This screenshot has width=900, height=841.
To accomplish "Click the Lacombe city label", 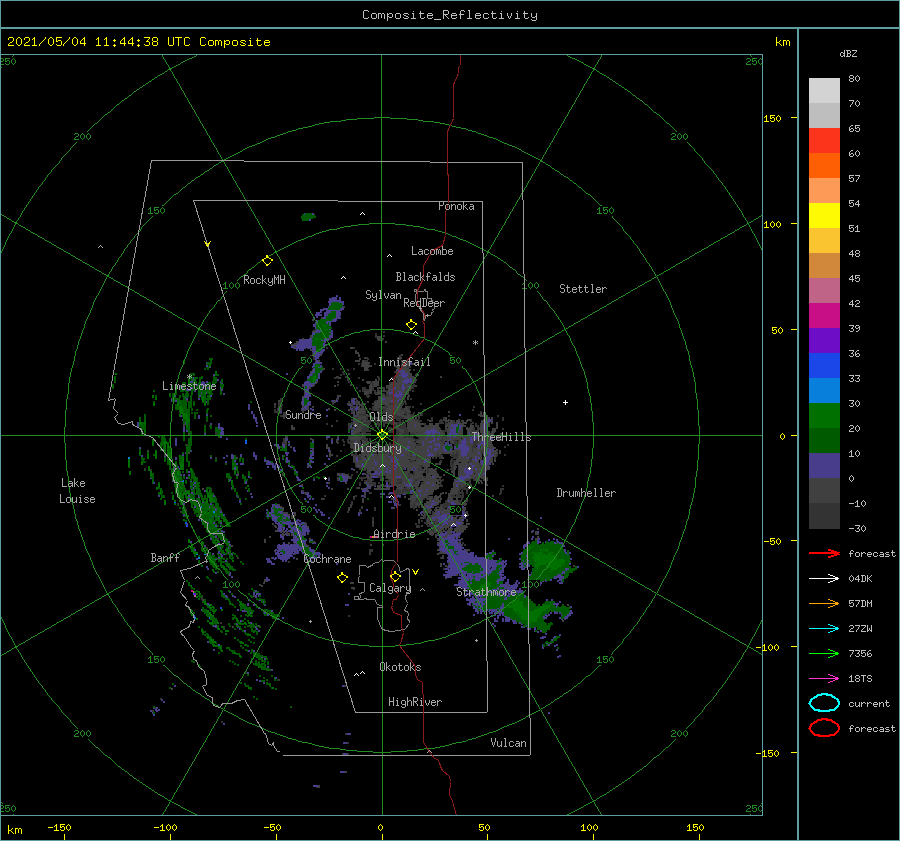I will coord(432,251).
